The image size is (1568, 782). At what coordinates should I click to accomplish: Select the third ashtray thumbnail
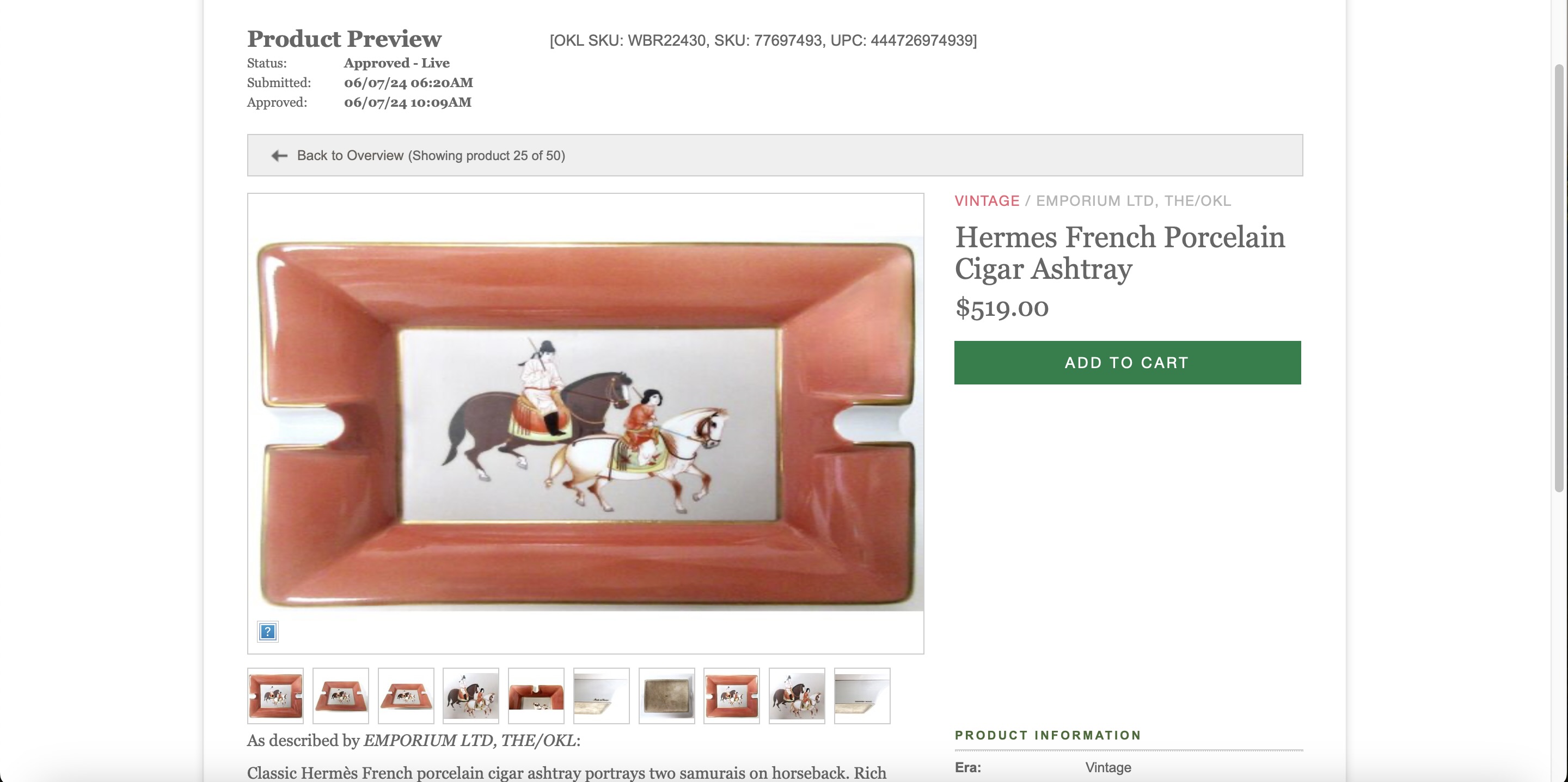(x=406, y=695)
